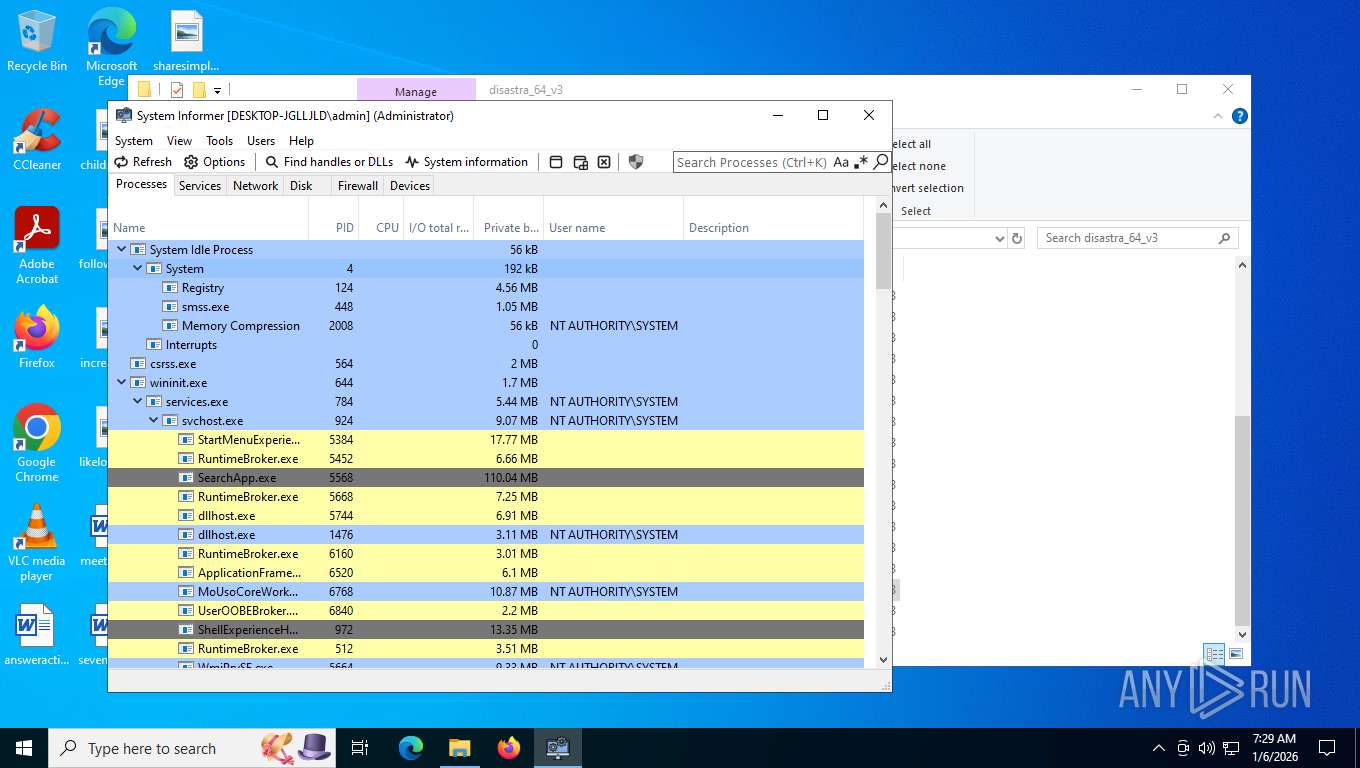Open the View menu
The height and width of the screenshot is (768, 1360).
point(179,141)
